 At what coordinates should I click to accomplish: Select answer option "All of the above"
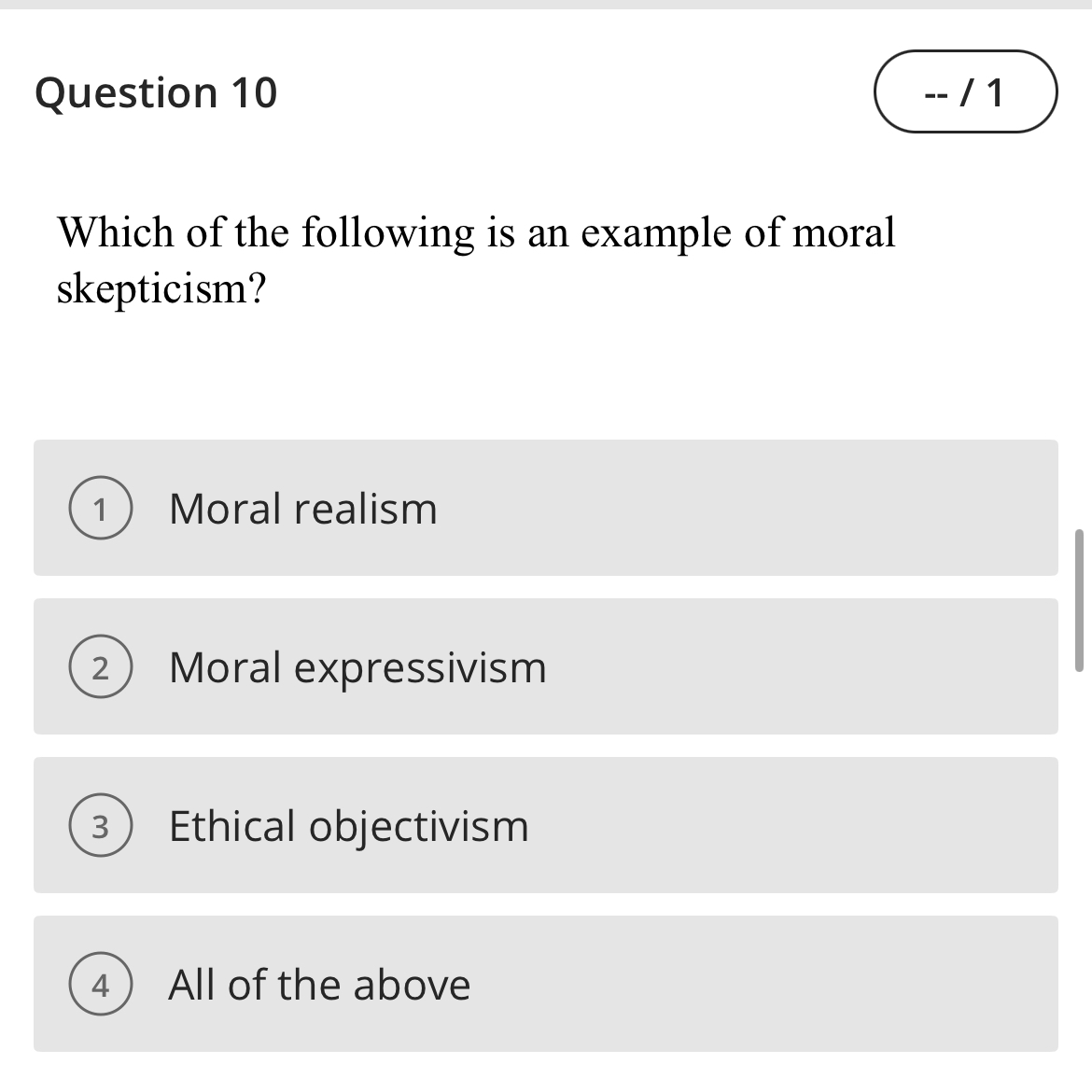point(319,984)
